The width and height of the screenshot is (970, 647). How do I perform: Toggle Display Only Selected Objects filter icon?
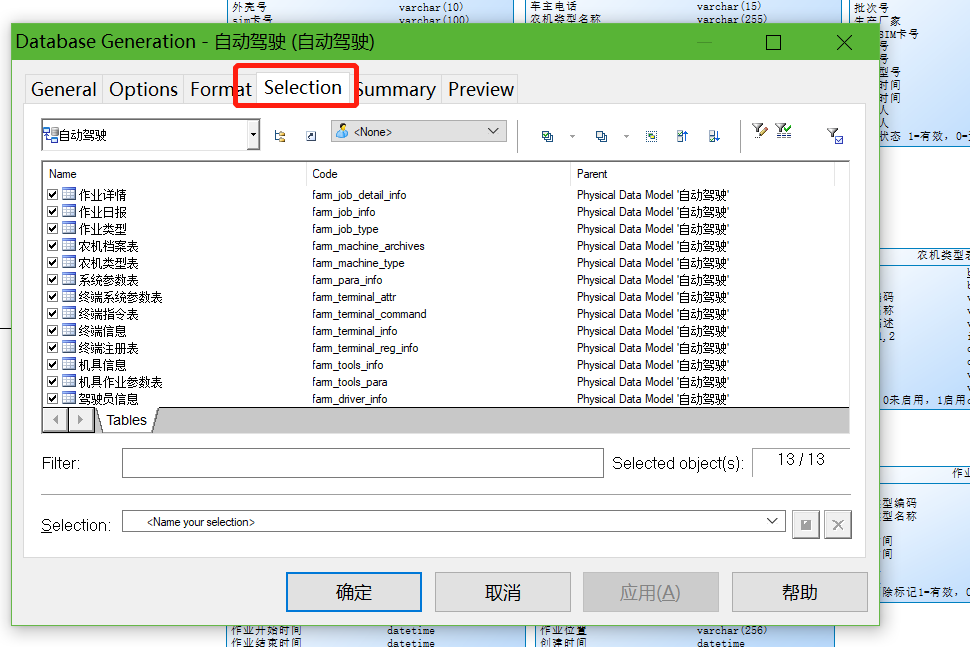tap(833, 135)
